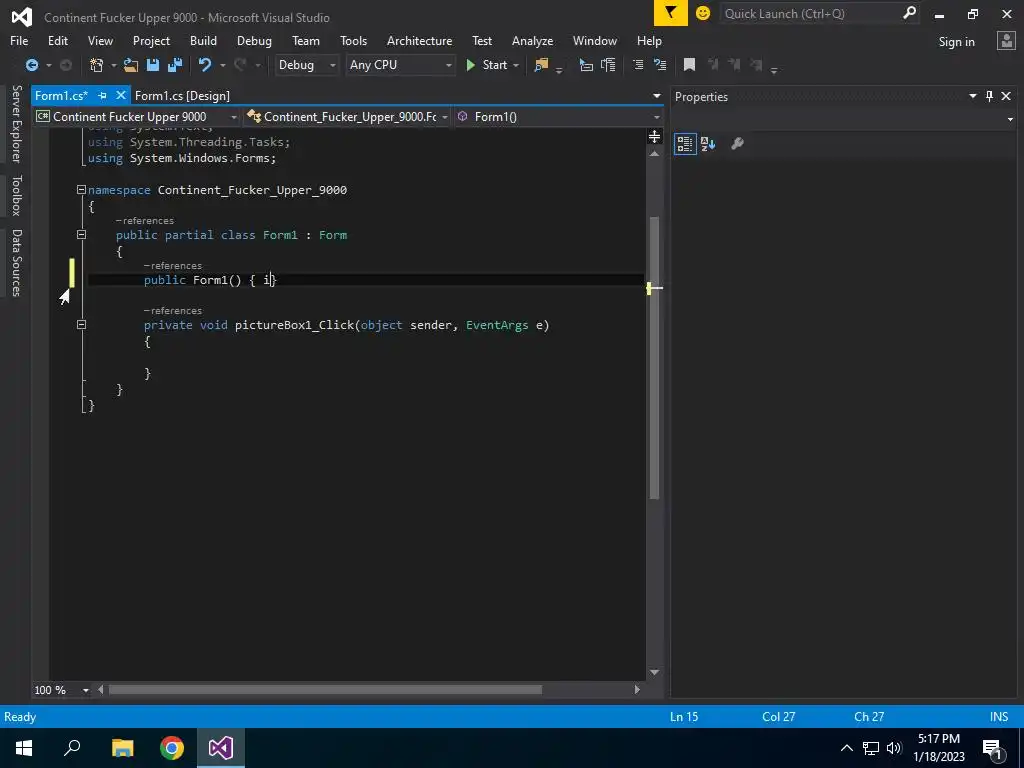The width and height of the screenshot is (1024, 768).
Task: Click the New Project toolbar icon
Action: (97, 65)
